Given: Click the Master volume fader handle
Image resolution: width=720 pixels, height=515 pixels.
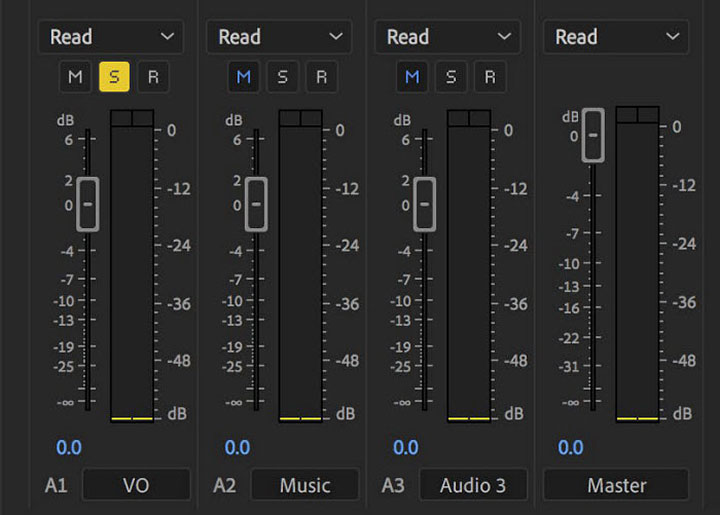Looking at the screenshot, I should click(593, 134).
